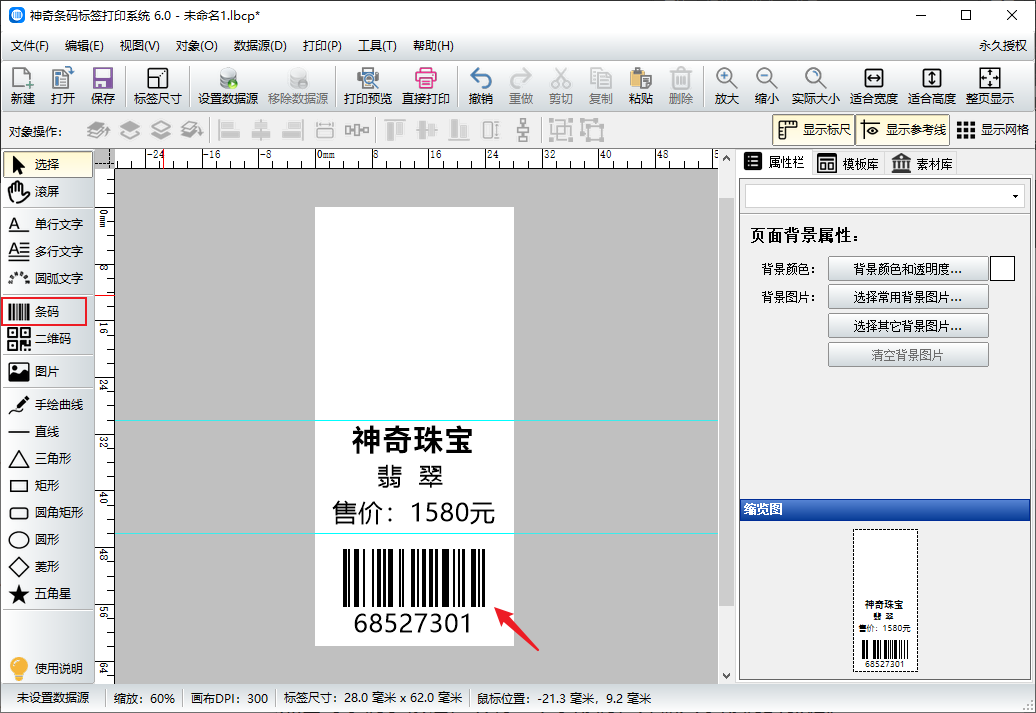1036x713 pixels.
Task: Select the 直线 line tool
Action: [48, 432]
